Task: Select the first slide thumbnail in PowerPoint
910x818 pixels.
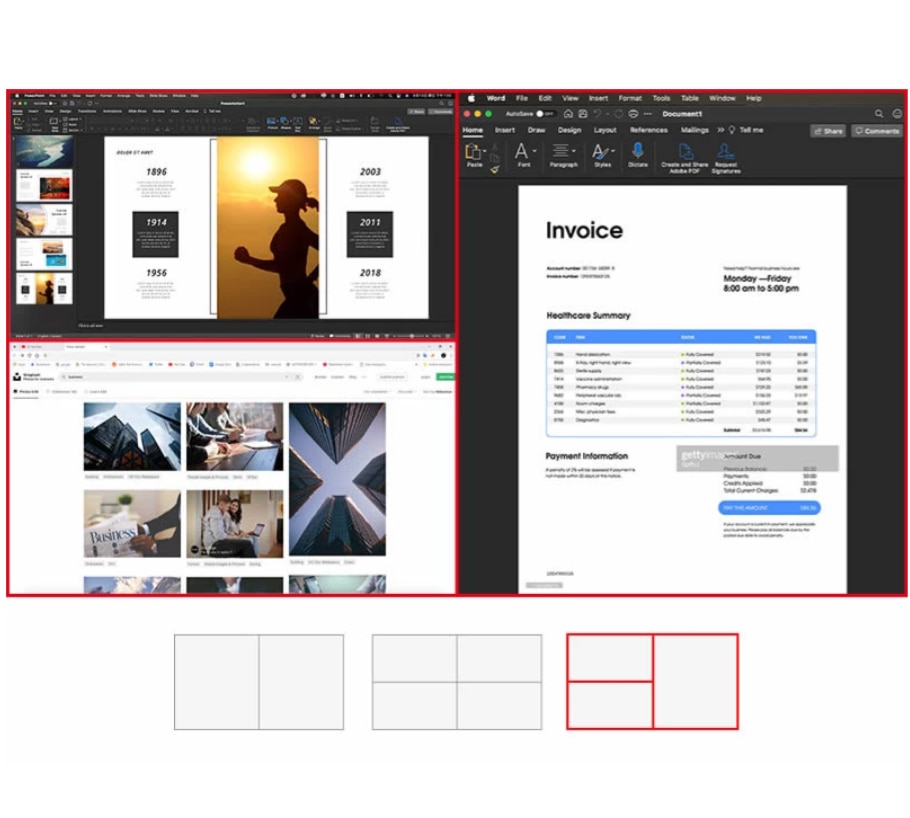Action: (x=43, y=151)
